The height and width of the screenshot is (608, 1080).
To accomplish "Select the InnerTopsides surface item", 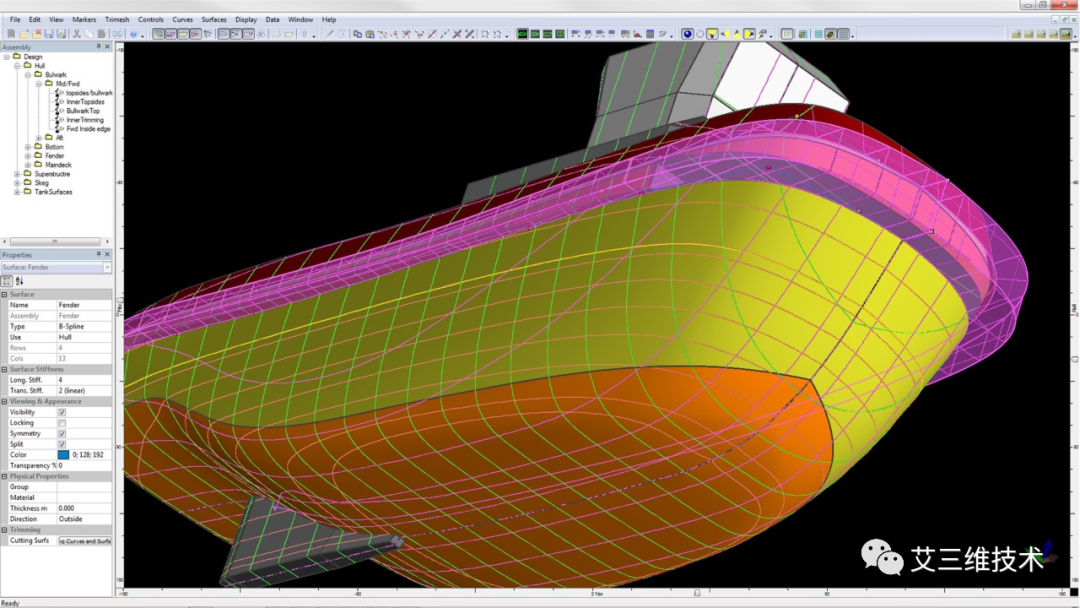I will coord(85,102).
